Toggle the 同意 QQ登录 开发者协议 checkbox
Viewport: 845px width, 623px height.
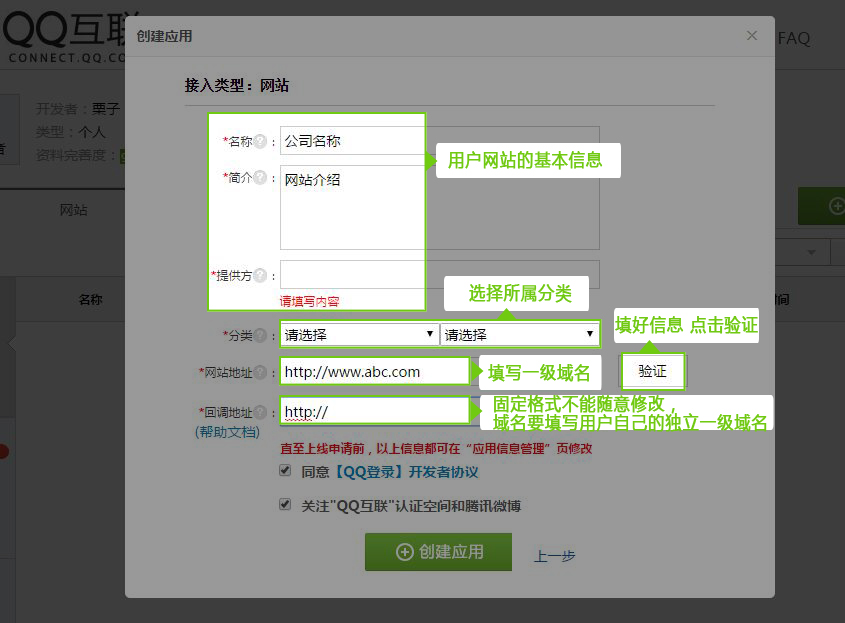click(285, 470)
